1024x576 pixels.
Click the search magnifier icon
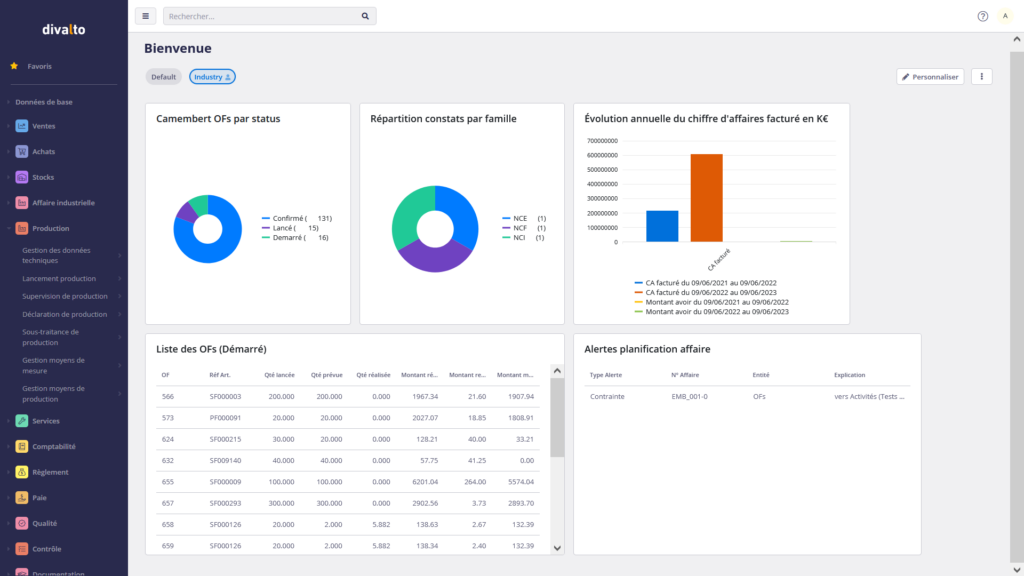[x=366, y=16]
